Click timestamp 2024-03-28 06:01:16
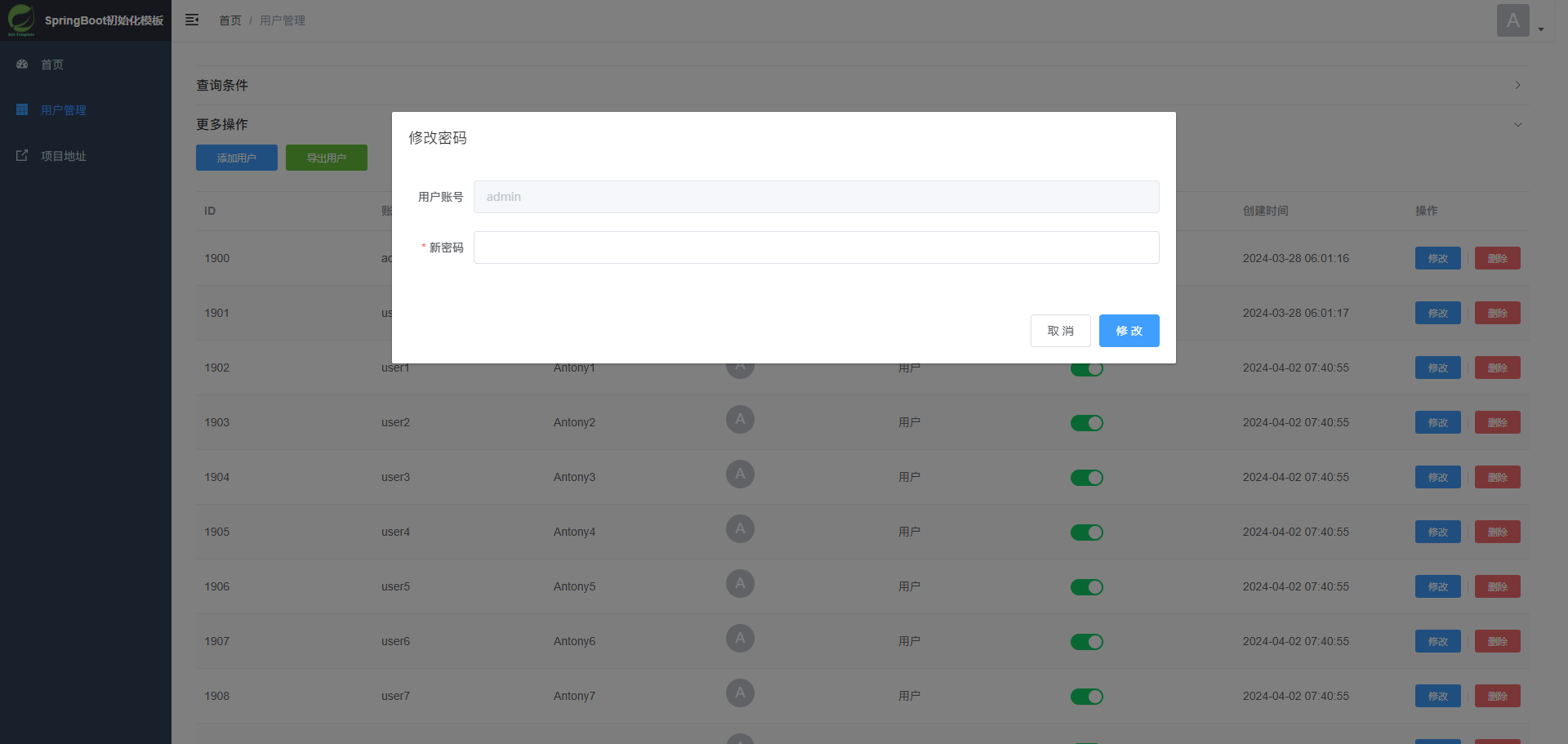The height and width of the screenshot is (744, 1568). tap(1296, 258)
